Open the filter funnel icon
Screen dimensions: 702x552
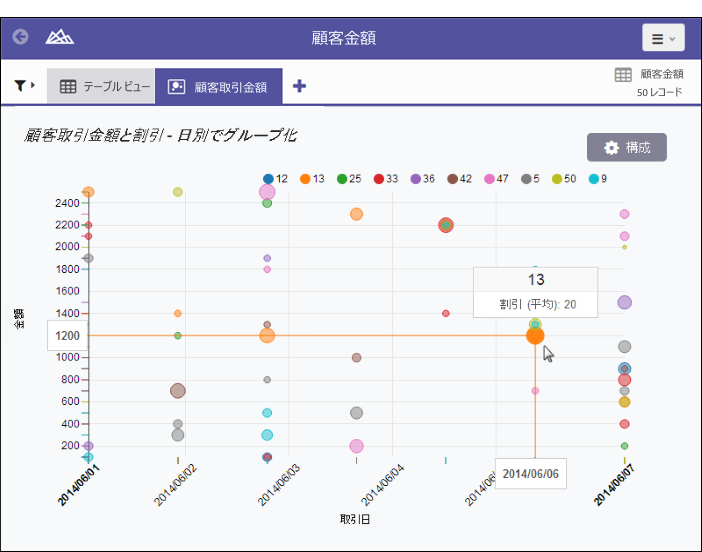(x=20, y=86)
